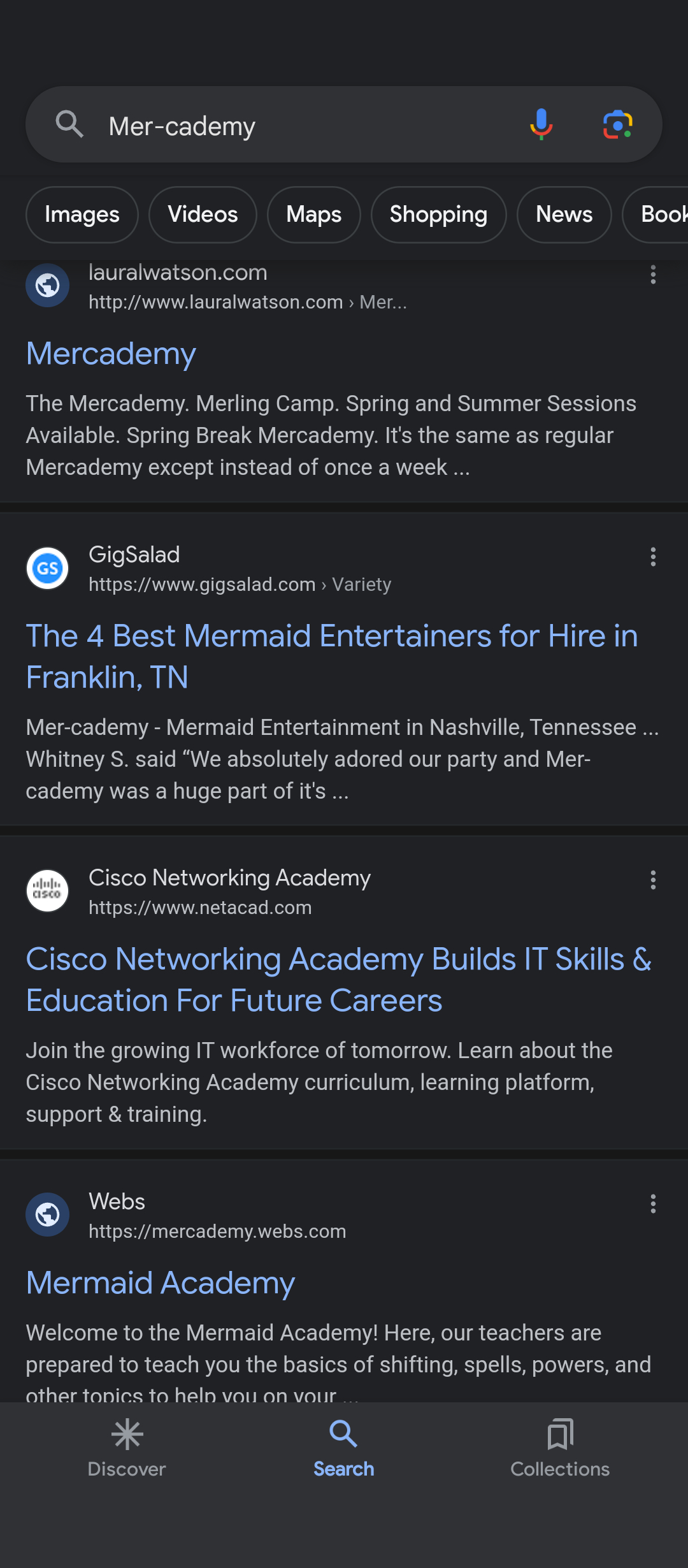Image resolution: width=688 pixels, height=1568 pixels.
Task: Expand options menu for Cisco result
Action: coord(653,880)
